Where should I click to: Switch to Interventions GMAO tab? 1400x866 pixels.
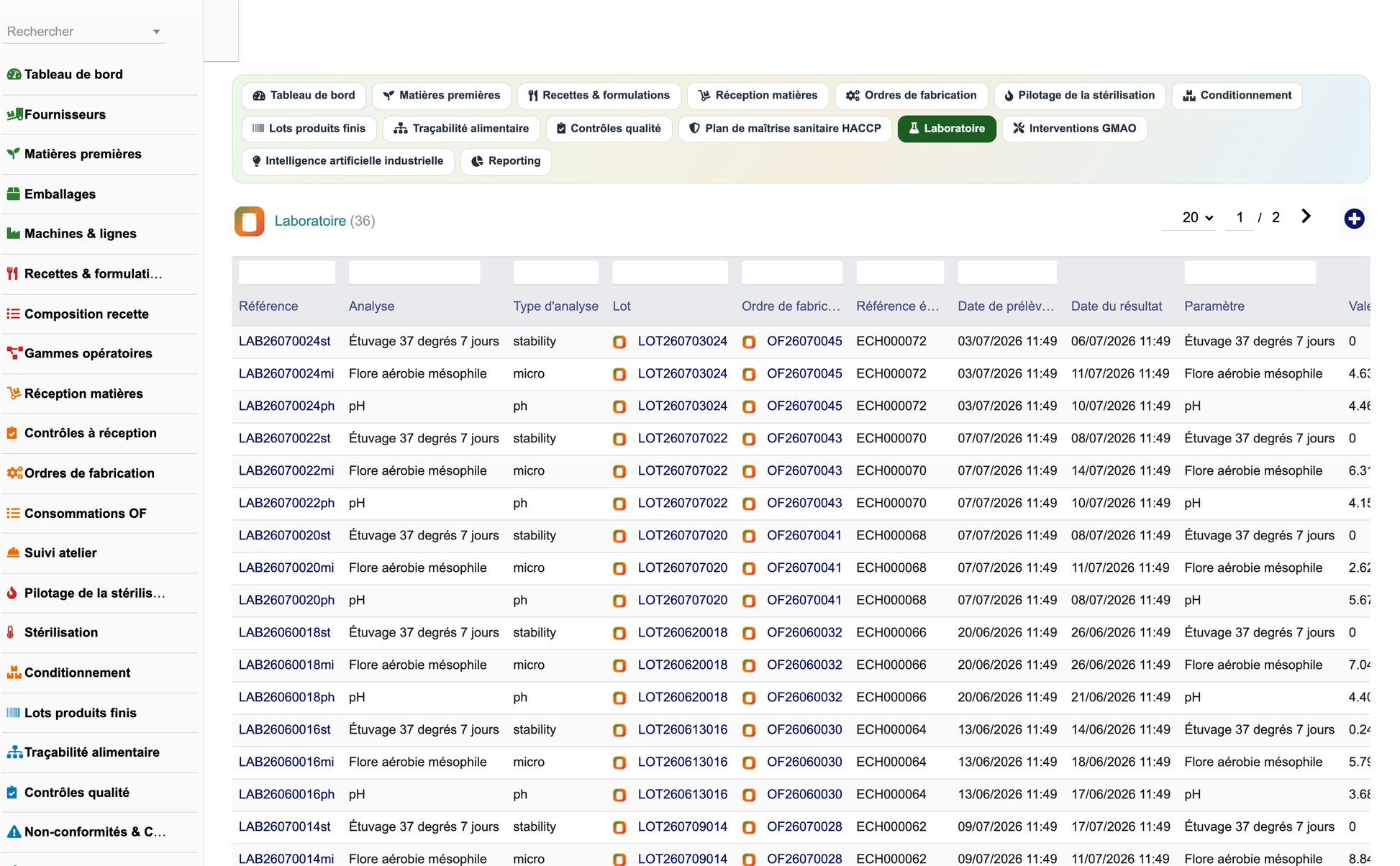[1074, 129]
